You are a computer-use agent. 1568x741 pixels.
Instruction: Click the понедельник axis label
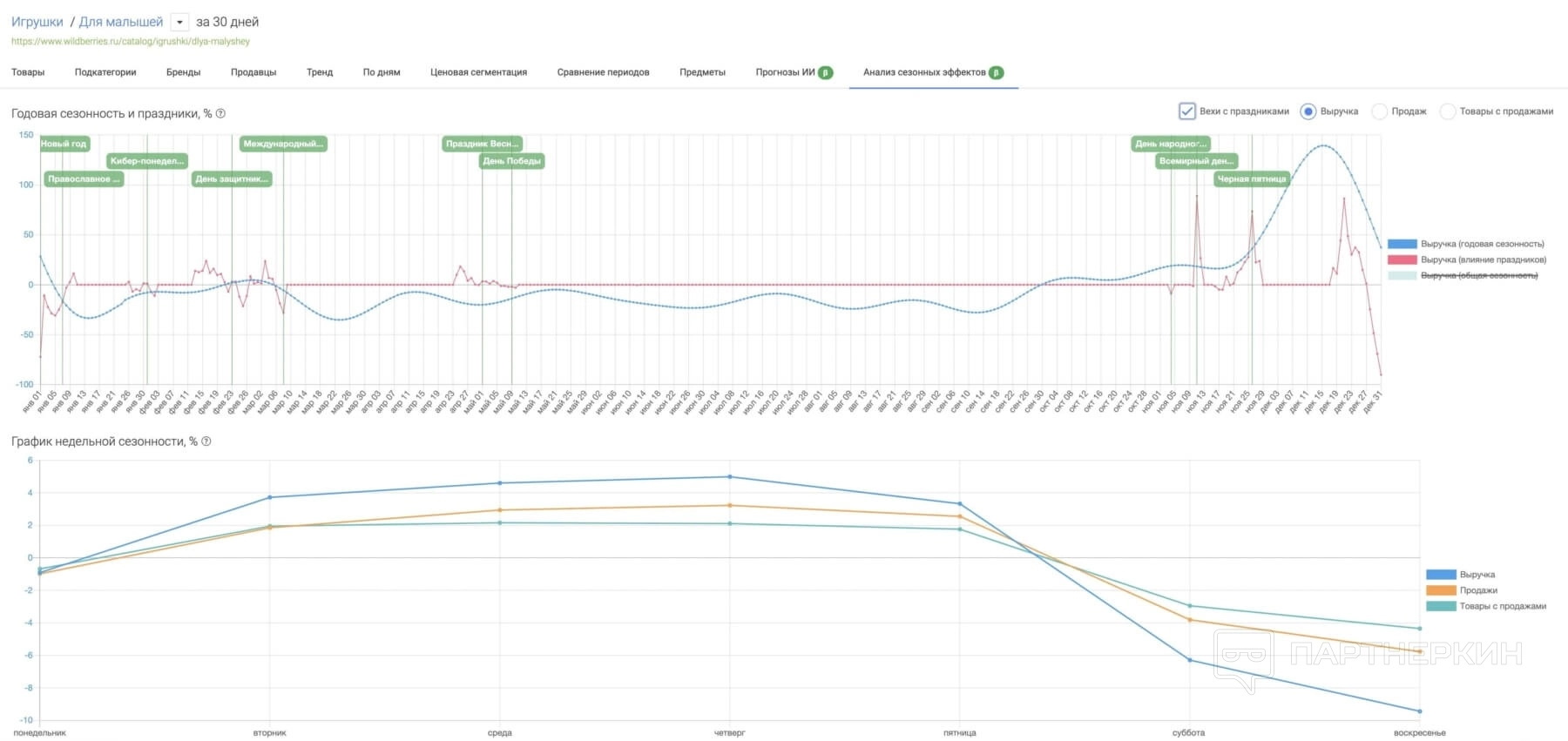[40, 733]
